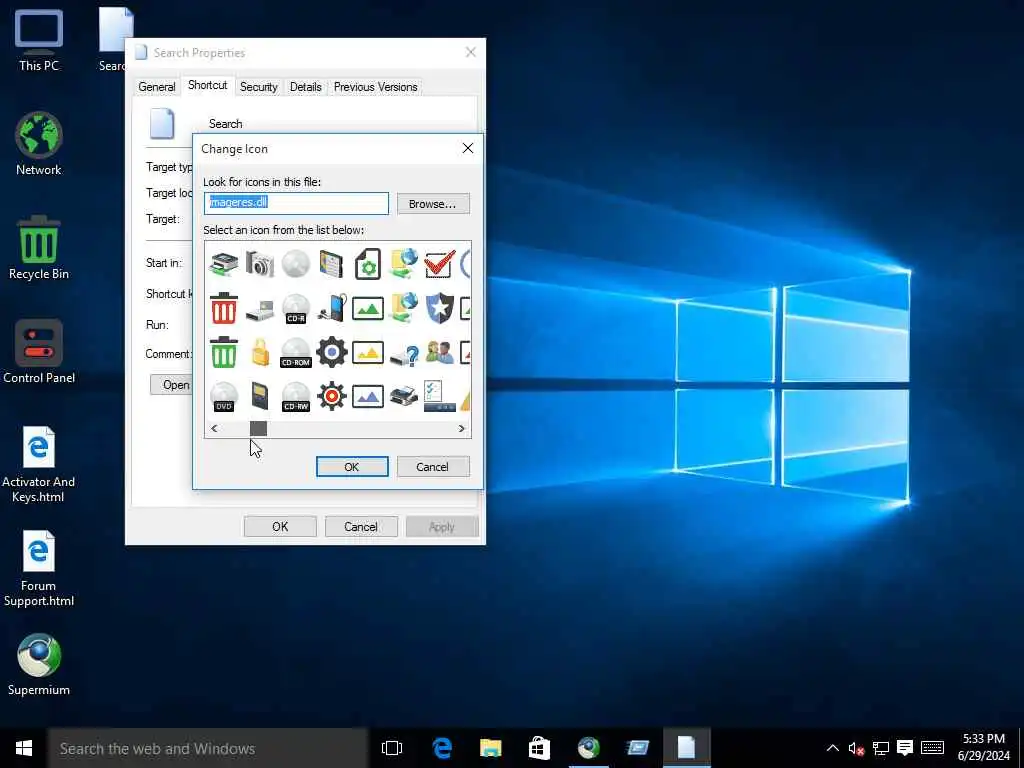Select the red checkmark box icon
Viewport: 1024px width, 768px height.
click(x=440, y=264)
